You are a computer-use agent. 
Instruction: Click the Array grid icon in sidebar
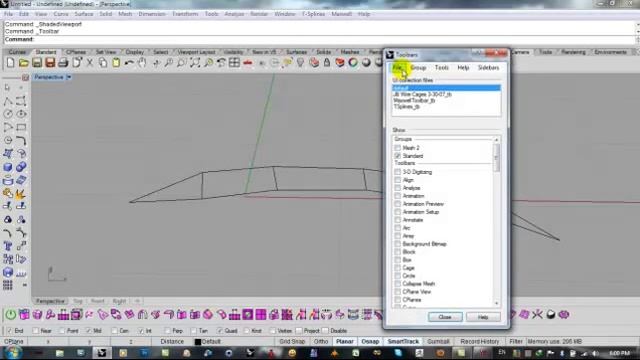pyautogui.click(x=8, y=285)
